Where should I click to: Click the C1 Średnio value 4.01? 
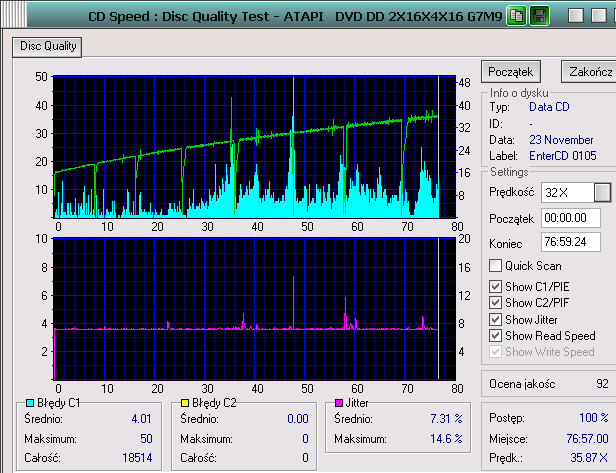point(141,419)
